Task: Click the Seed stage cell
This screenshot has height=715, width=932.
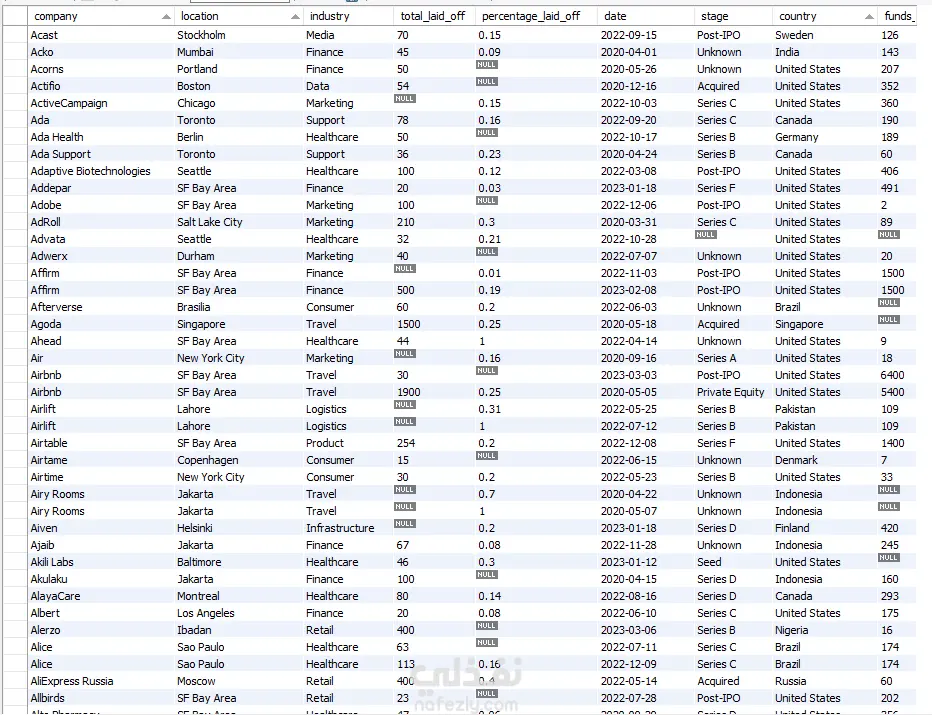Action: (733, 562)
